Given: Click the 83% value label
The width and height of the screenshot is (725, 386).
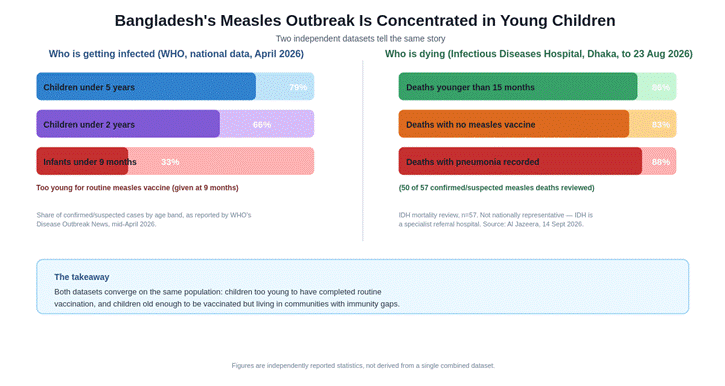Looking at the screenshot, I should pos(661,125).
